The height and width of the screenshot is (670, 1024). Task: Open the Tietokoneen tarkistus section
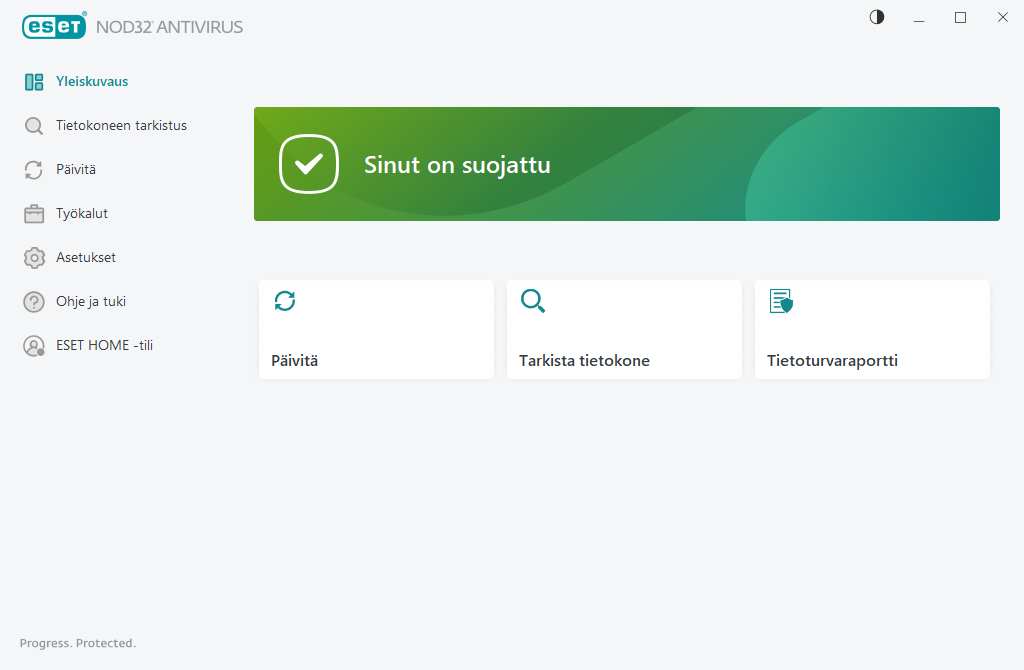point(122,125)
